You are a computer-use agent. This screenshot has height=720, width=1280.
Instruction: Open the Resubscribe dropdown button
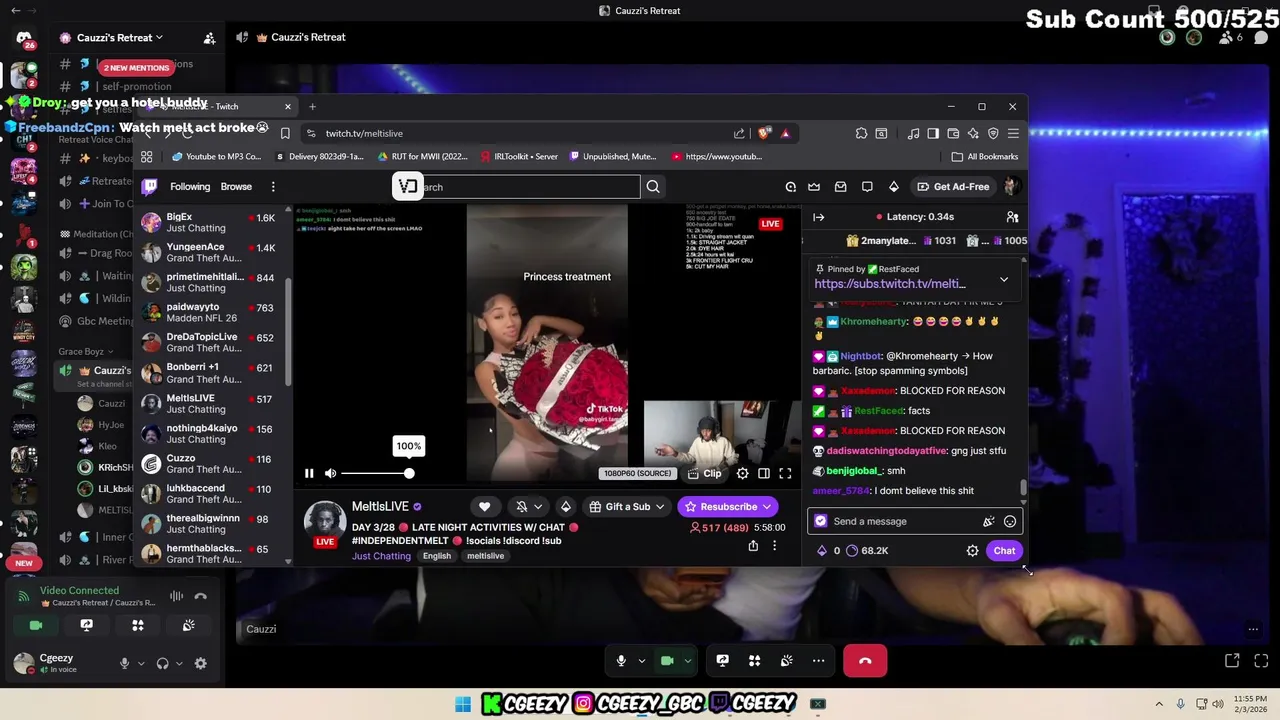pyautogui.click(x=727, y=507)
